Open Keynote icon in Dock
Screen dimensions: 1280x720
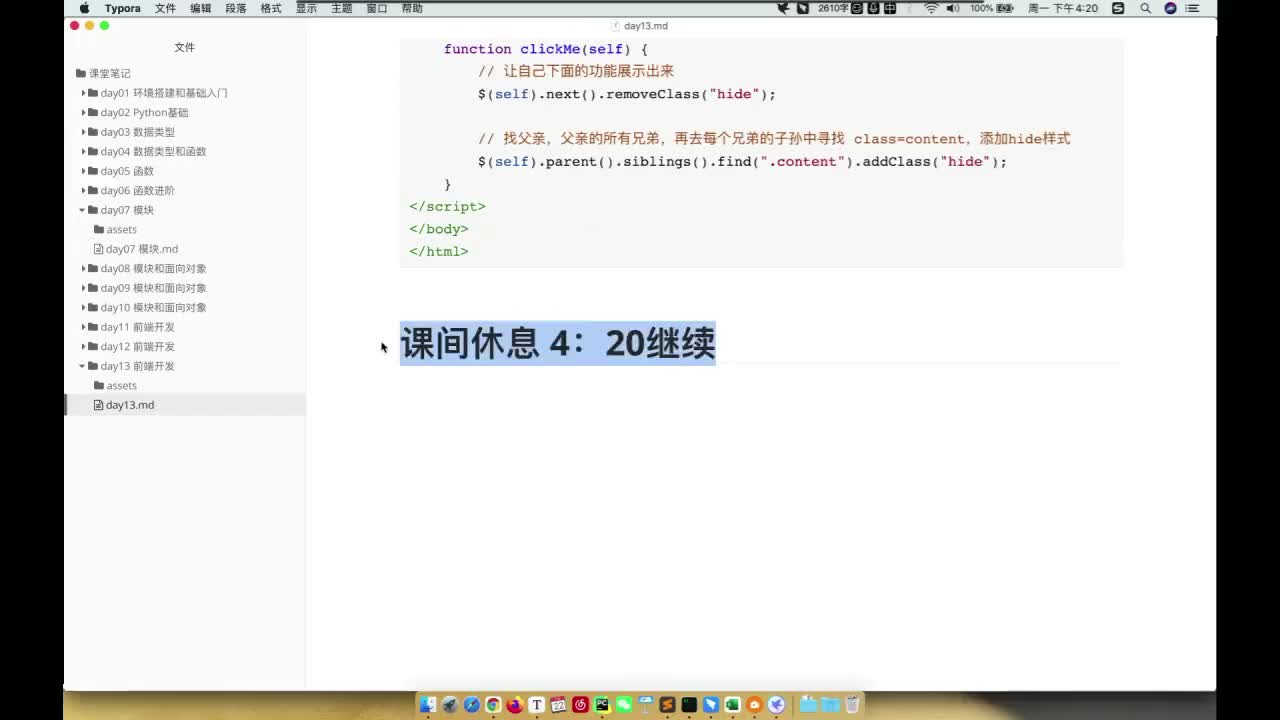pos(646,705)
